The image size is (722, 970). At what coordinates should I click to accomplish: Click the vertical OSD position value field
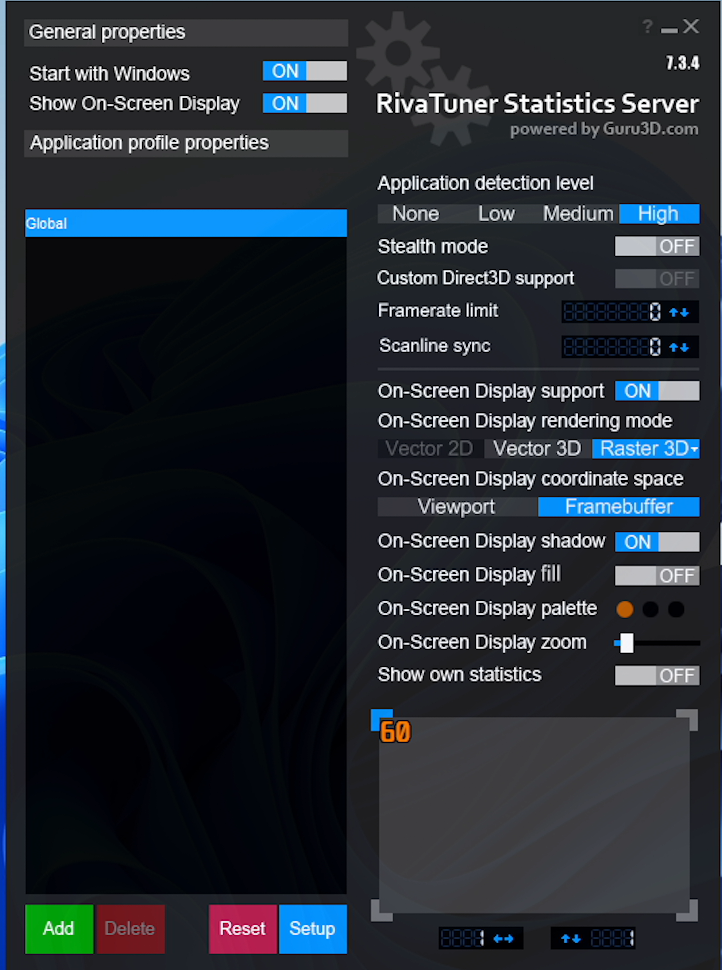click(612, 939)
